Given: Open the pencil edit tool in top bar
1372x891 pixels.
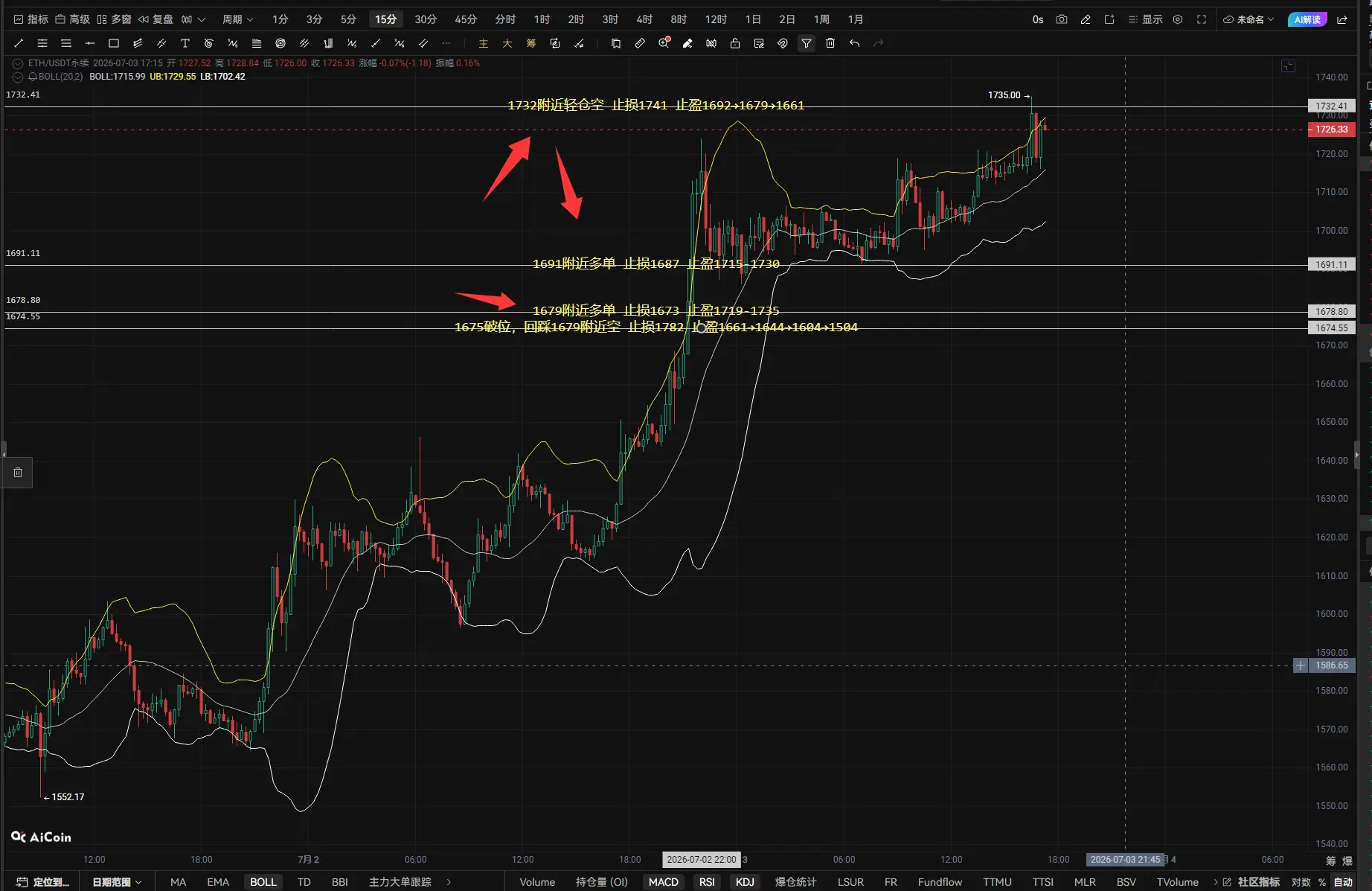Looking at the screenshot, I should tap(1086, 19).
